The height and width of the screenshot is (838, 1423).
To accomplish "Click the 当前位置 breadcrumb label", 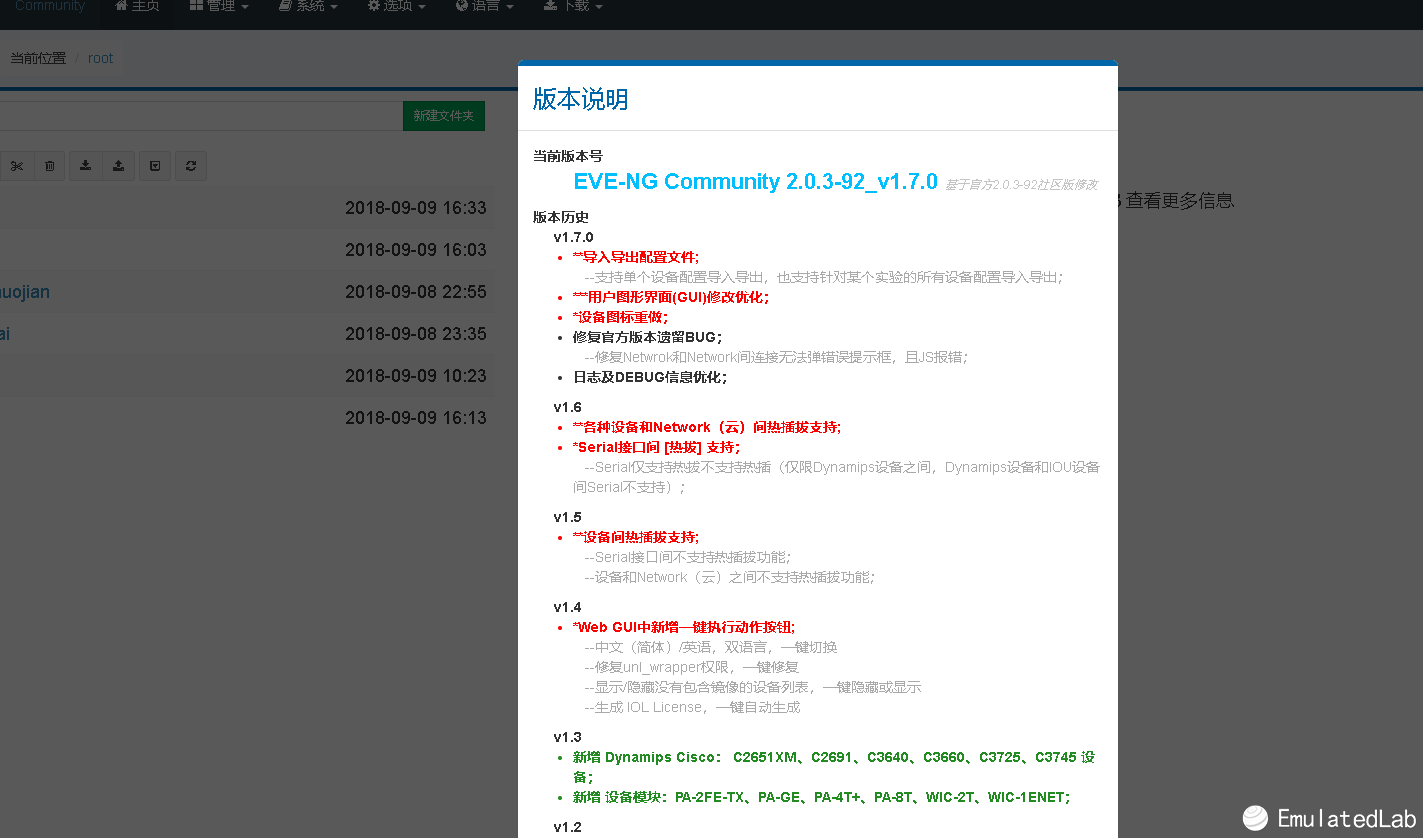I will coord(38,58).
